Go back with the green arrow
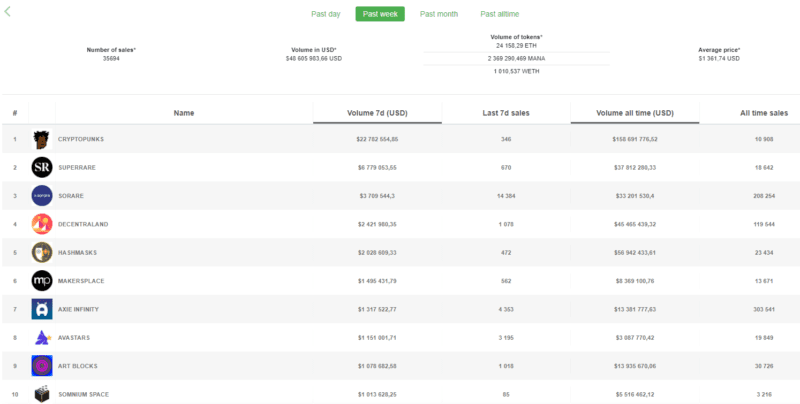Screen dimensions: 800x404 [x=7, y=11]
